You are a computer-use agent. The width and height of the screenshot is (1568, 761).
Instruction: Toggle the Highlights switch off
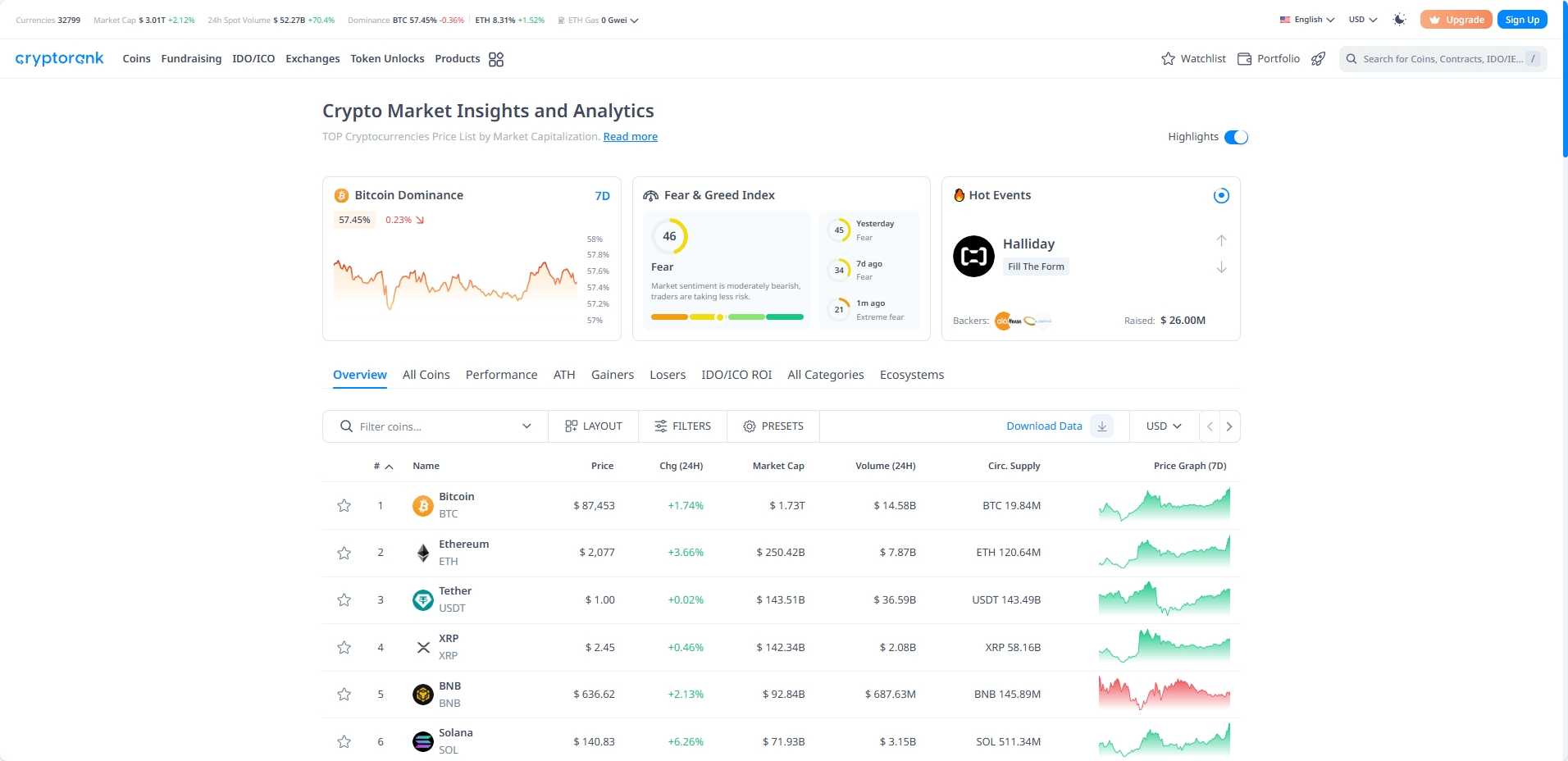click(1235, 137)
